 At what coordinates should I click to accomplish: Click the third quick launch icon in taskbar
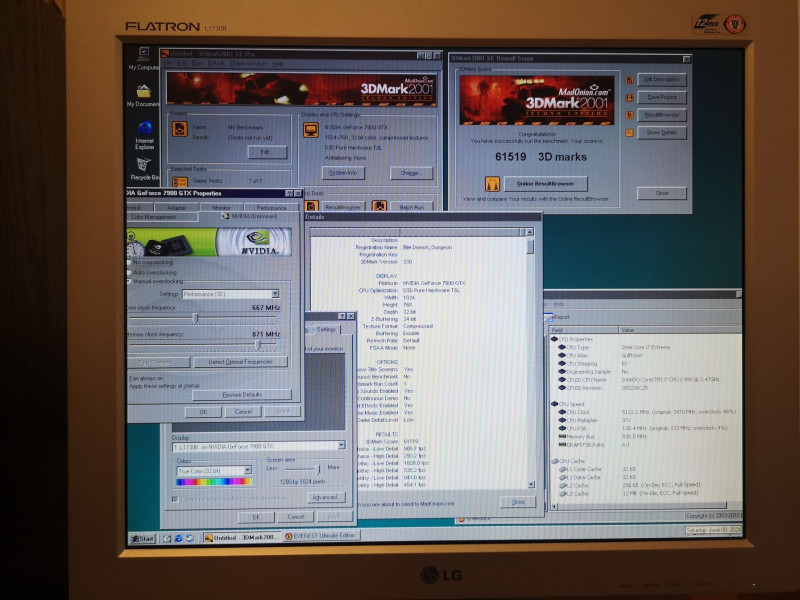pos(190,538)
